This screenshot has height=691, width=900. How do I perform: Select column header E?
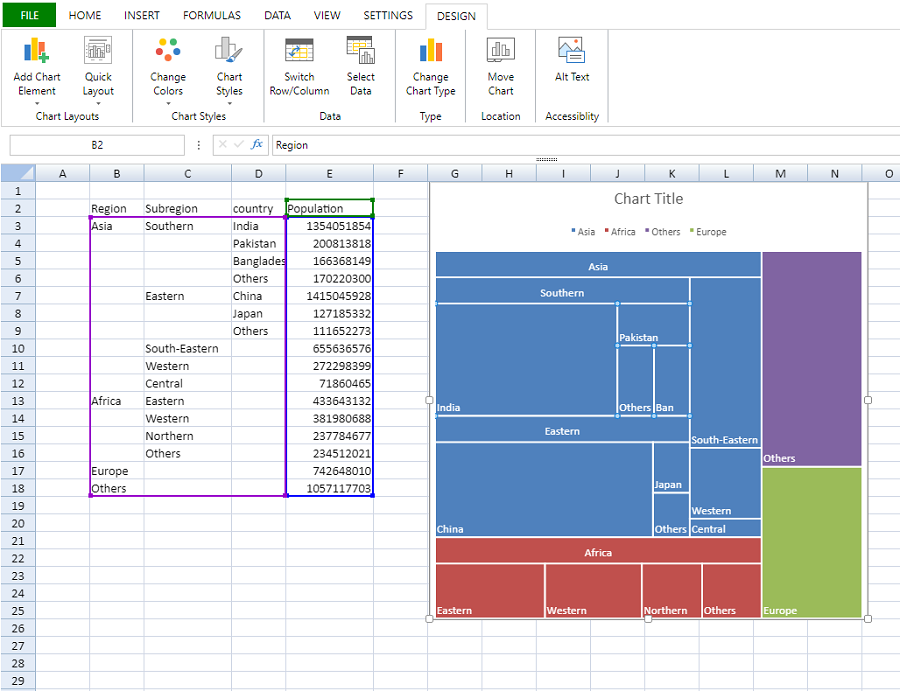point(329,173)
